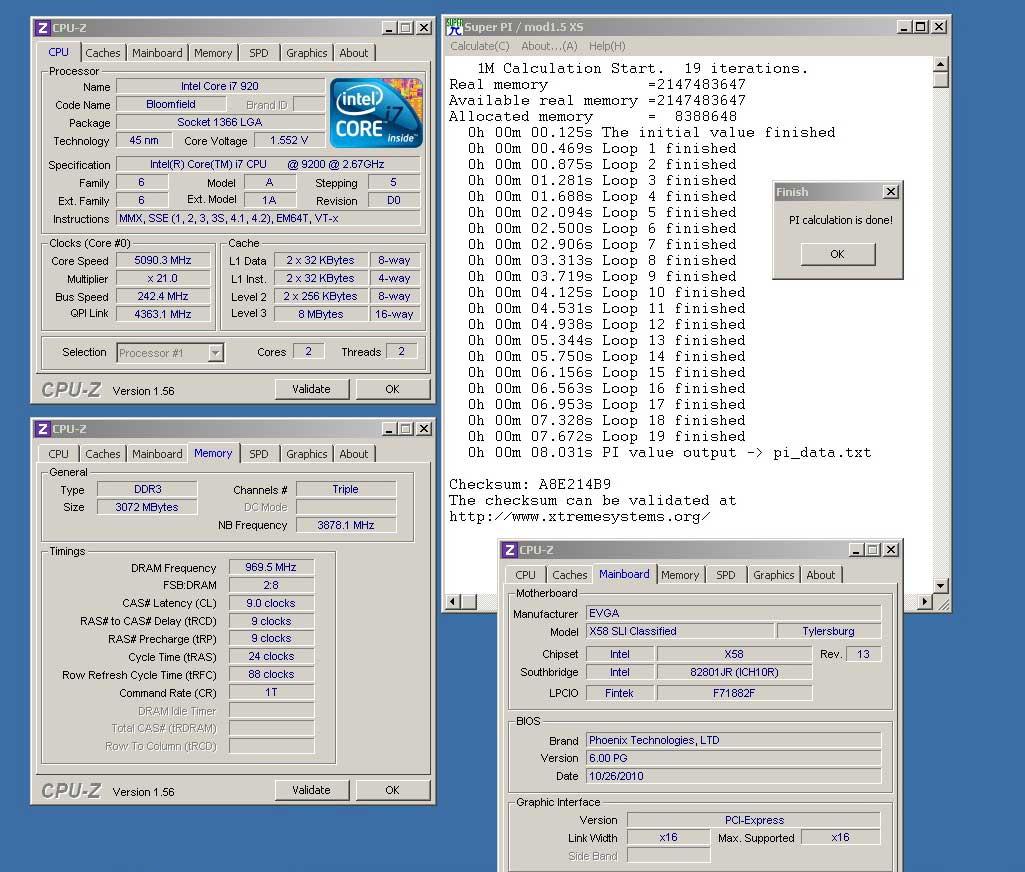Select Caches tab in Mainboard CPU-Z window
Screen dimensions: 1025x872
pyautogui.click(x=569, y=575)
